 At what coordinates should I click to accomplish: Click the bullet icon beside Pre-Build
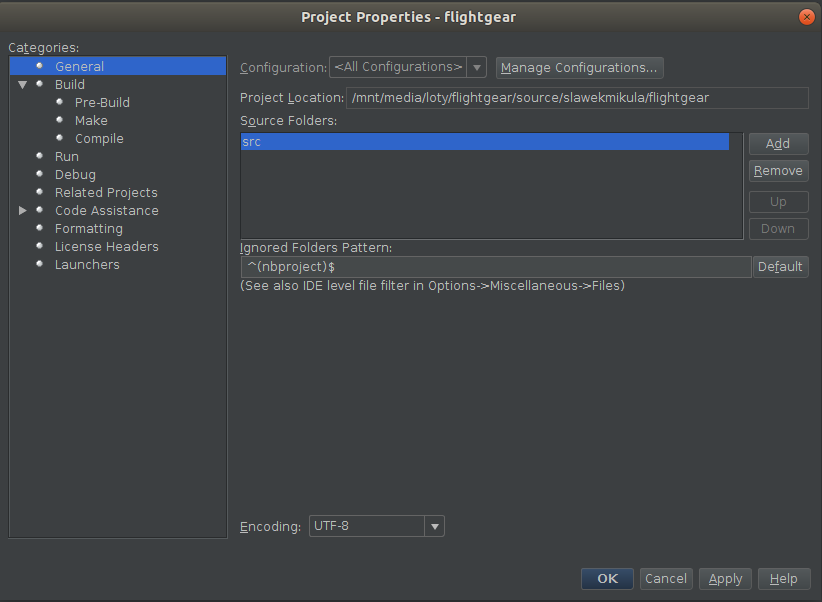(60, 102)
